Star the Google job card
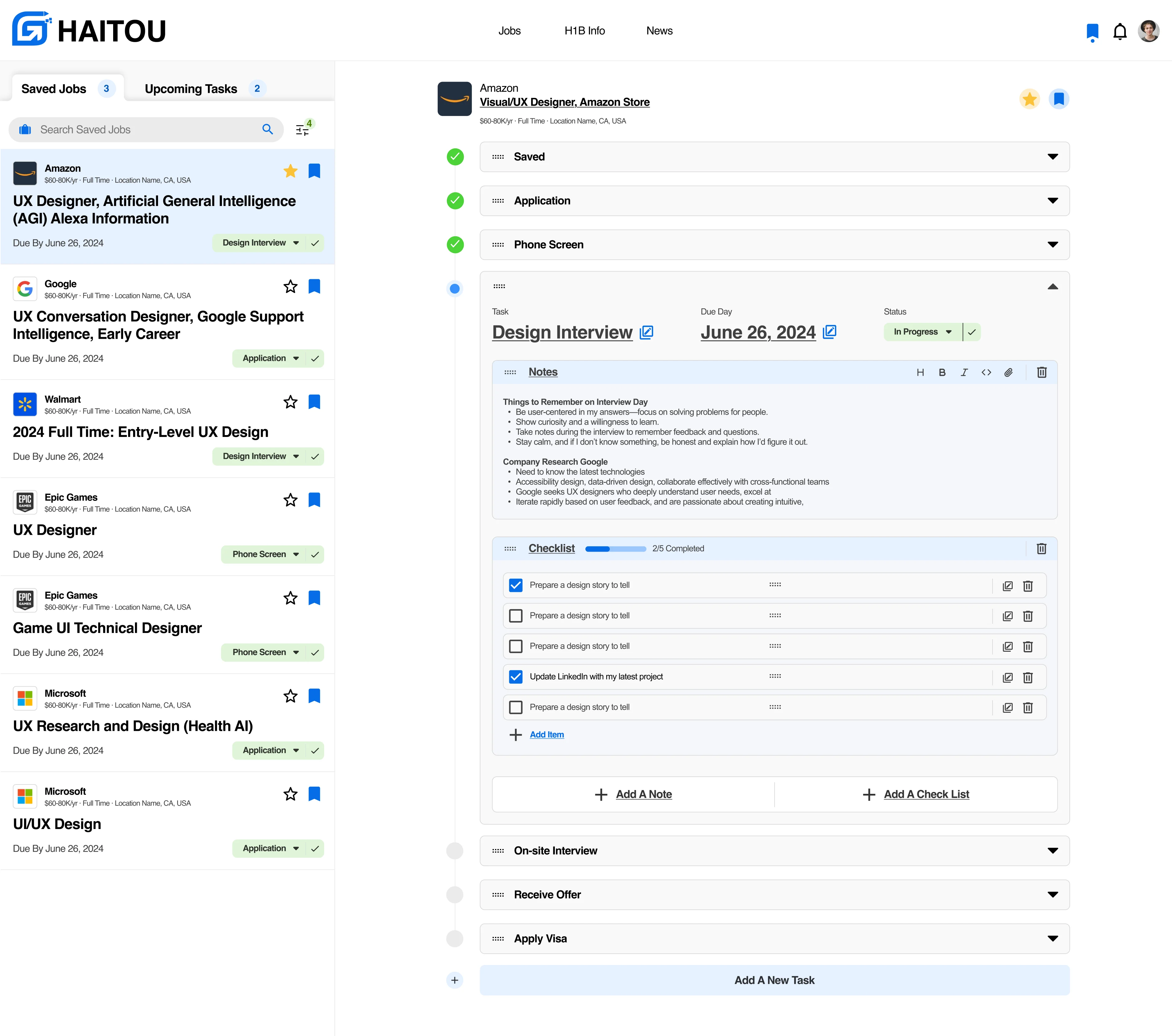This screenshot has width=1172, height=1036. pos(291,287)
